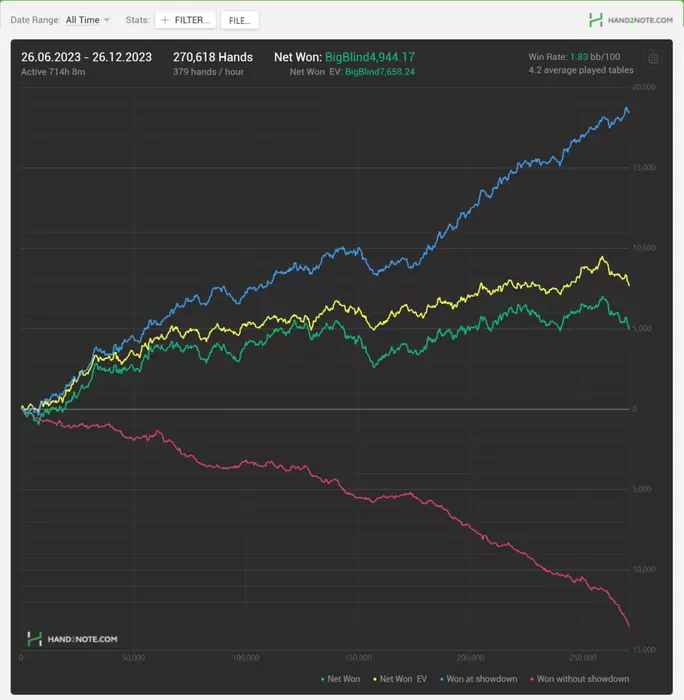Open the All Time date range dropdown
The height and width of the screenshot is (700, 684).
88,20
